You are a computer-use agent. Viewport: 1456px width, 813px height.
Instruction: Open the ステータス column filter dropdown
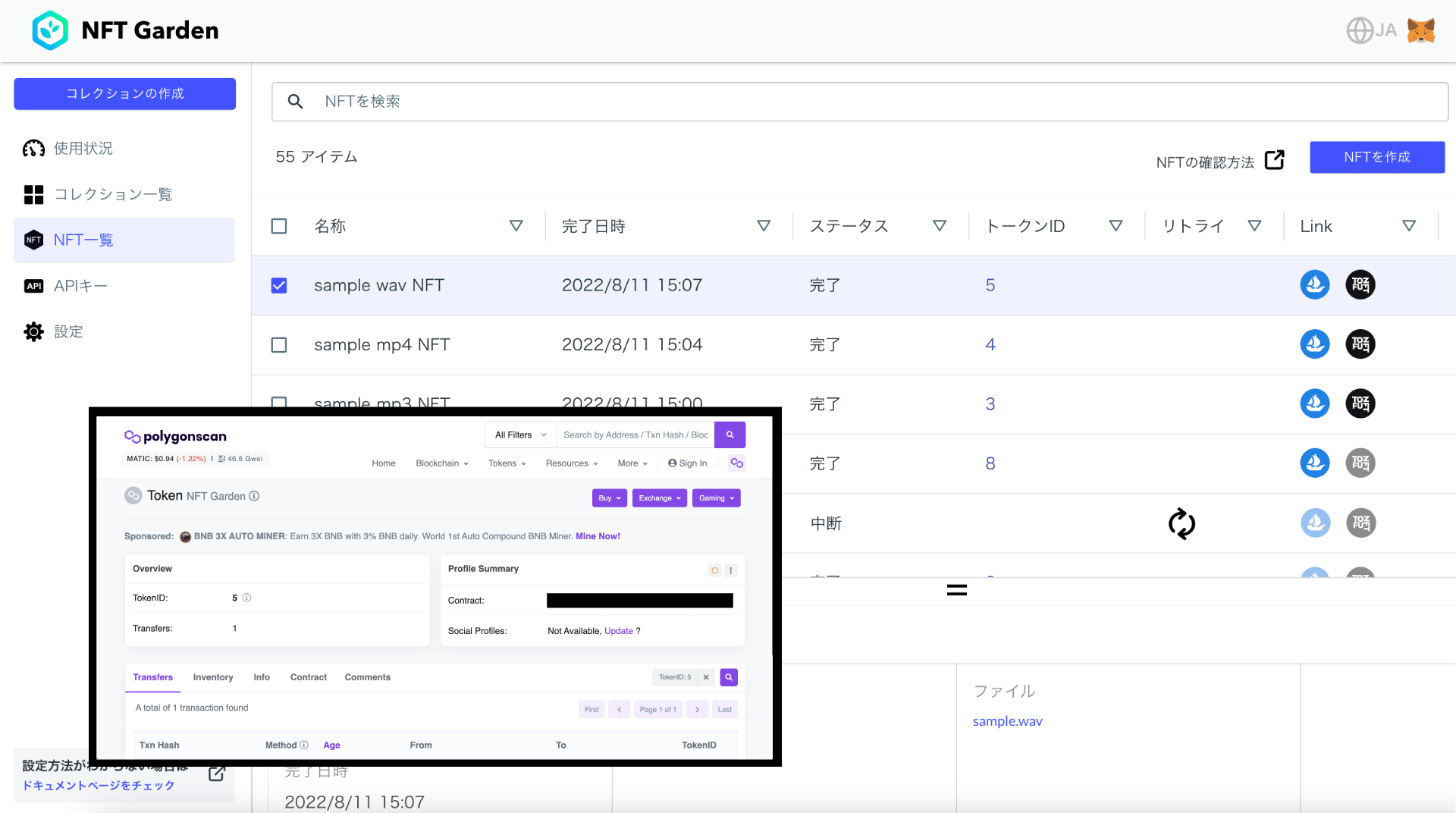click(940, 225)
